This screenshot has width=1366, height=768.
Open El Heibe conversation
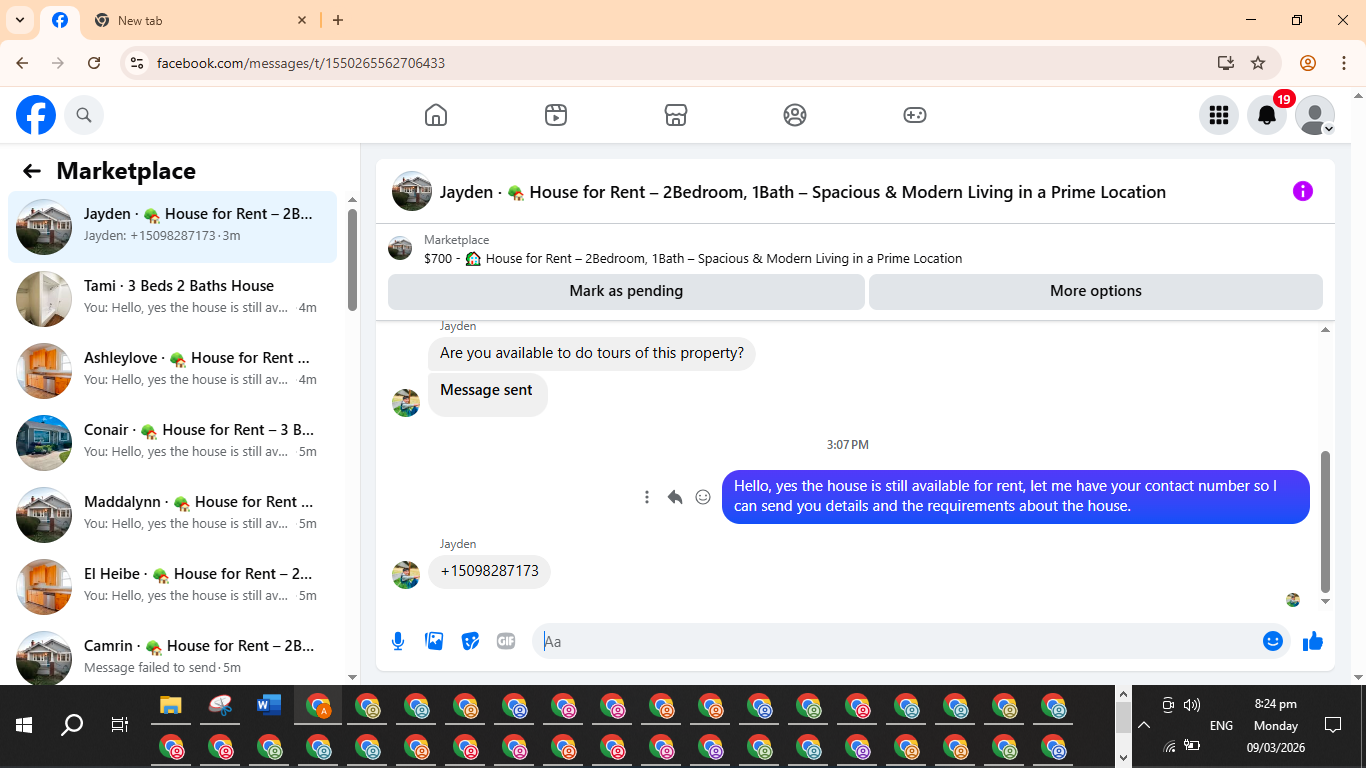tap(173, 587)
